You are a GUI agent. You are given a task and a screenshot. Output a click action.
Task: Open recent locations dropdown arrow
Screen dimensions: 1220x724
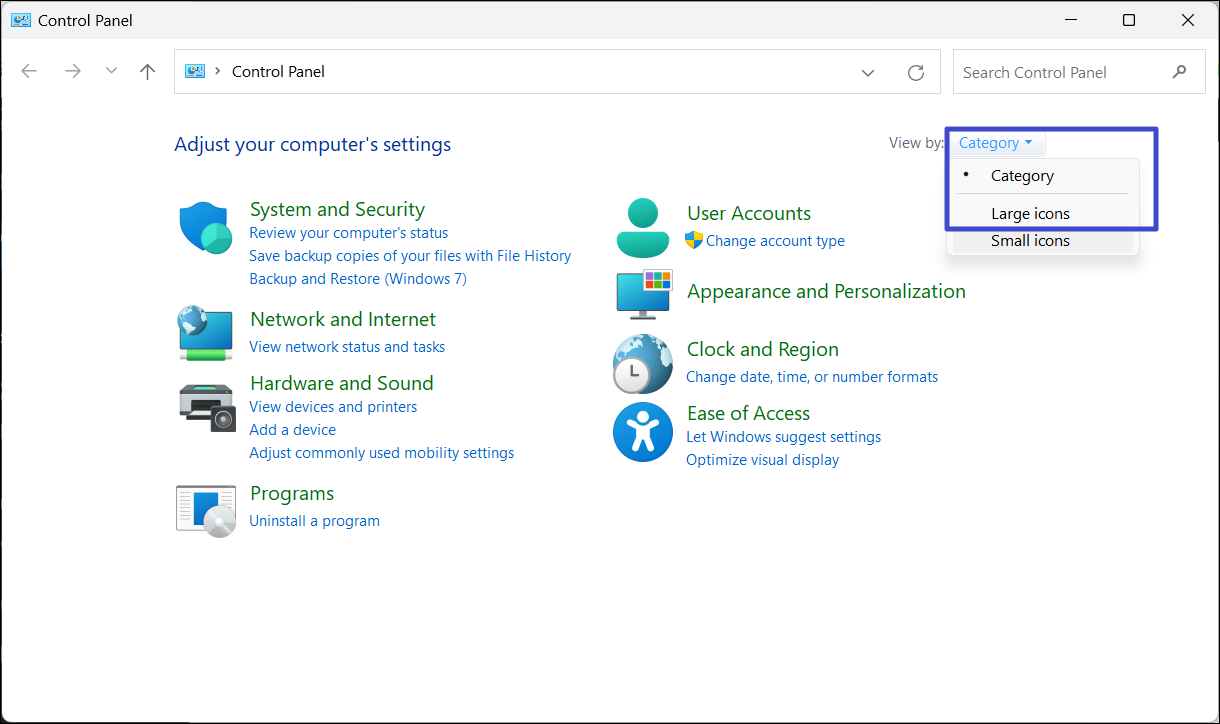pos(111,72)
